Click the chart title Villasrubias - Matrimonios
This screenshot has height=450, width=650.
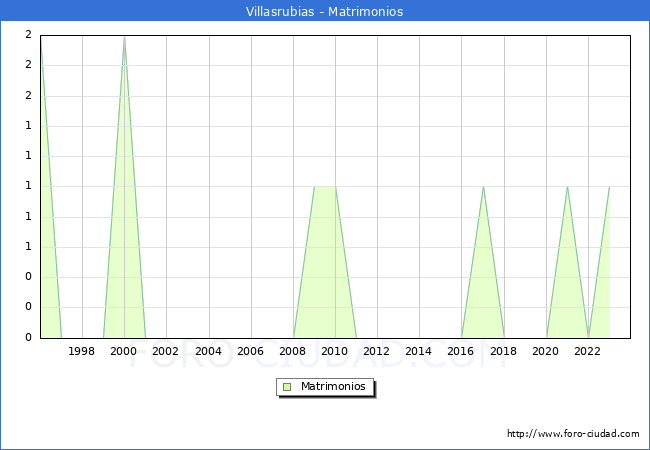click(x=324, y=11)
